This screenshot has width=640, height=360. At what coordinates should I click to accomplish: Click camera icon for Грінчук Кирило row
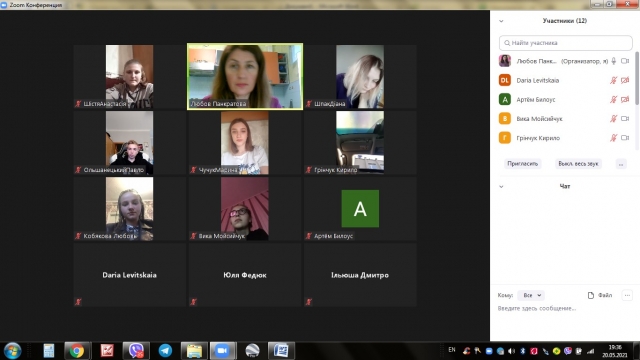point(625,138)
